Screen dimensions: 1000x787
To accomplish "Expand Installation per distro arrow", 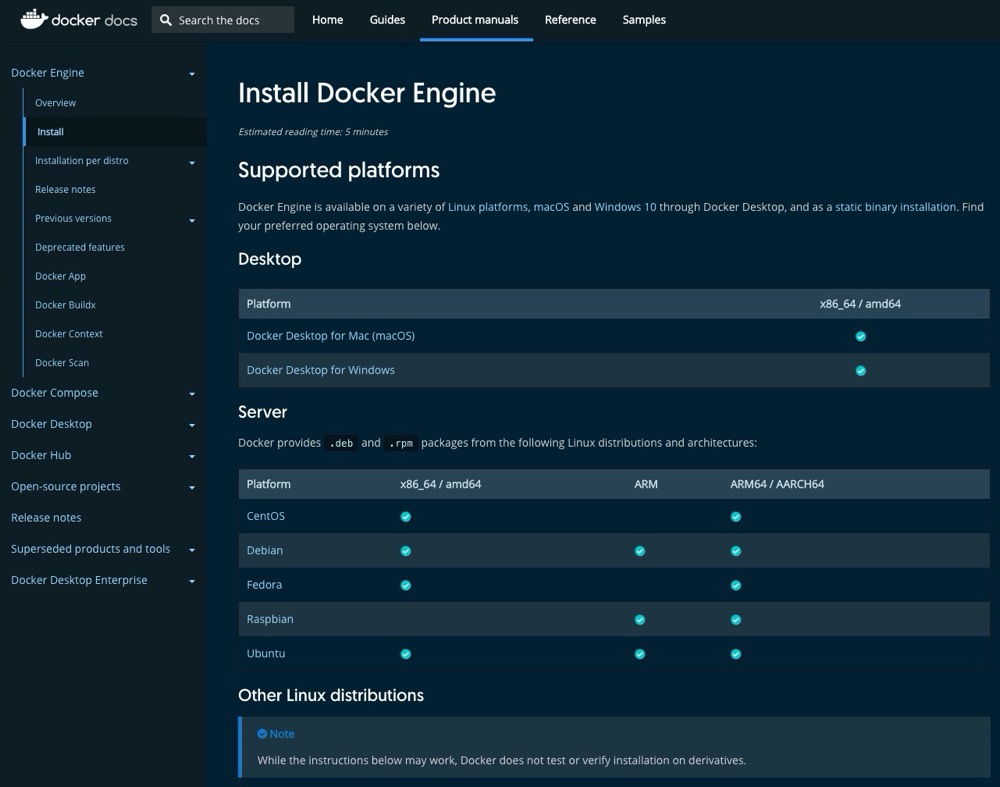I will click(x=192, y=163).
